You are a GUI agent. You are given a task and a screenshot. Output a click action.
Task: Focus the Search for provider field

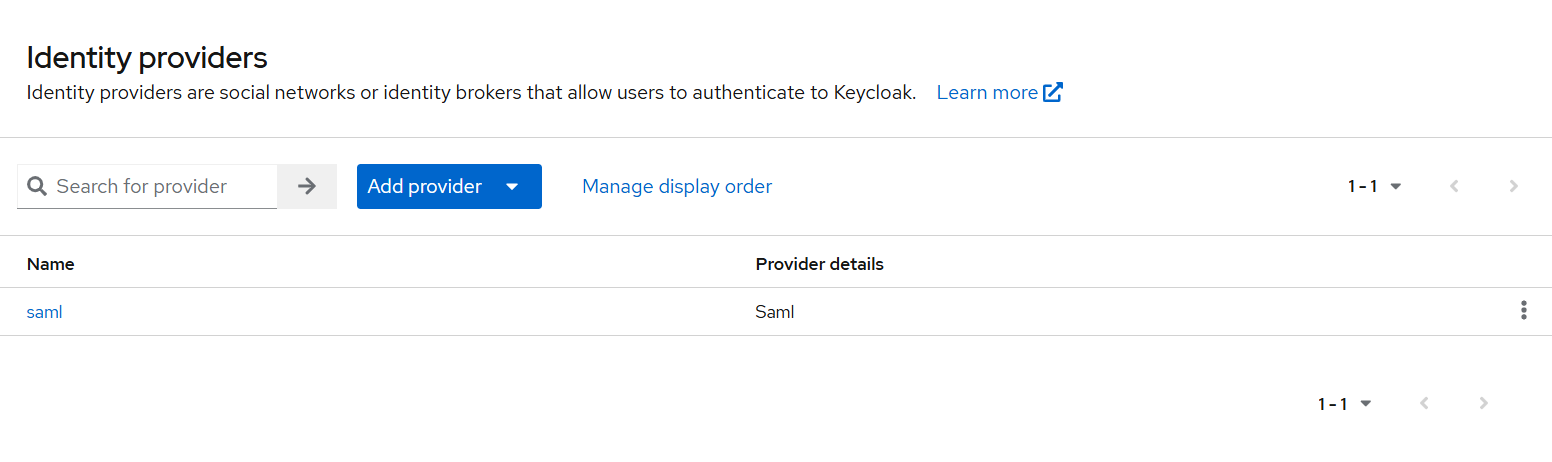pos(160,186)
